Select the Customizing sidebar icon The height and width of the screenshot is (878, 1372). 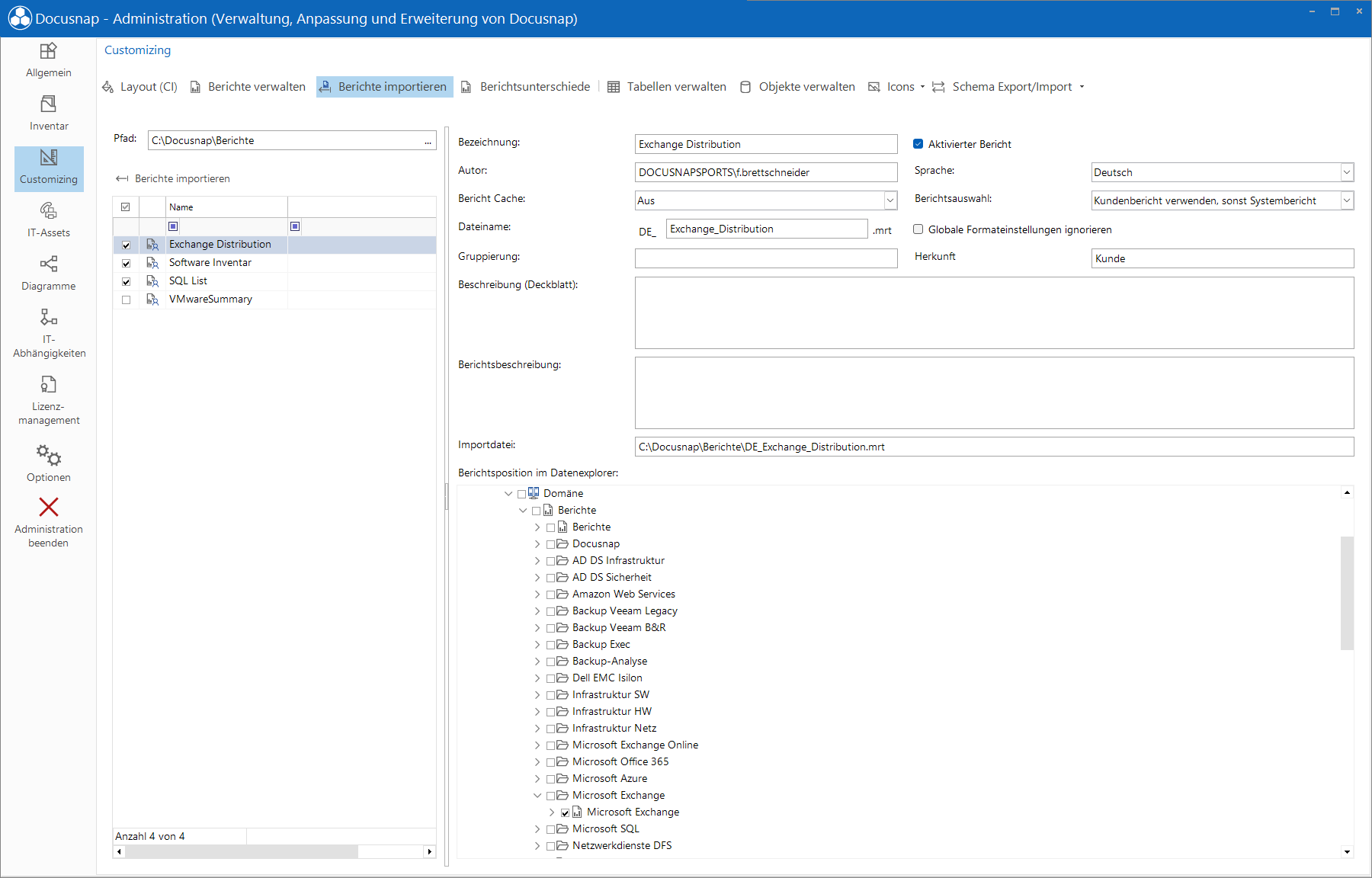coord(49,157)
